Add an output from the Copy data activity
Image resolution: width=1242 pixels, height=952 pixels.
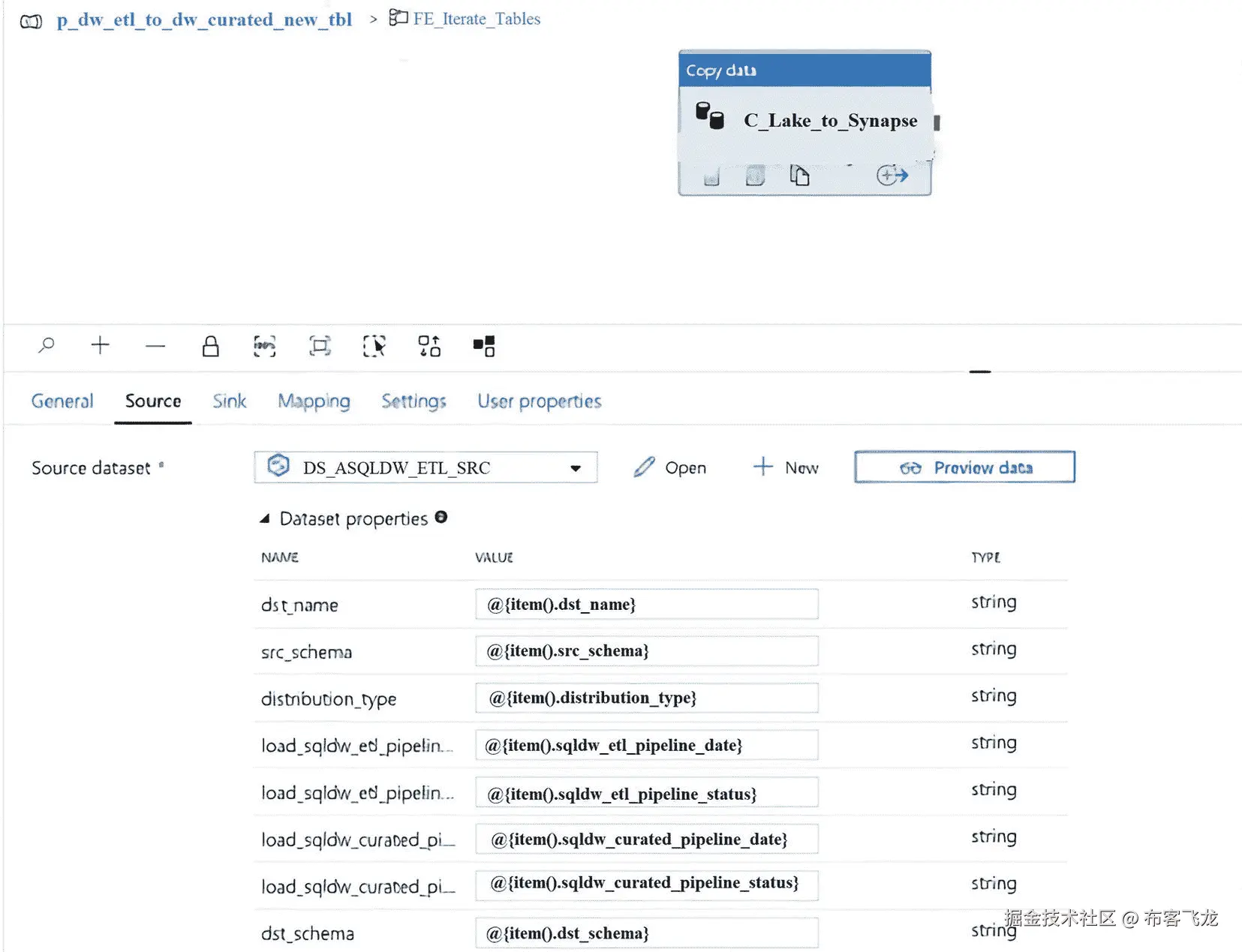click(x=892, y=176)
